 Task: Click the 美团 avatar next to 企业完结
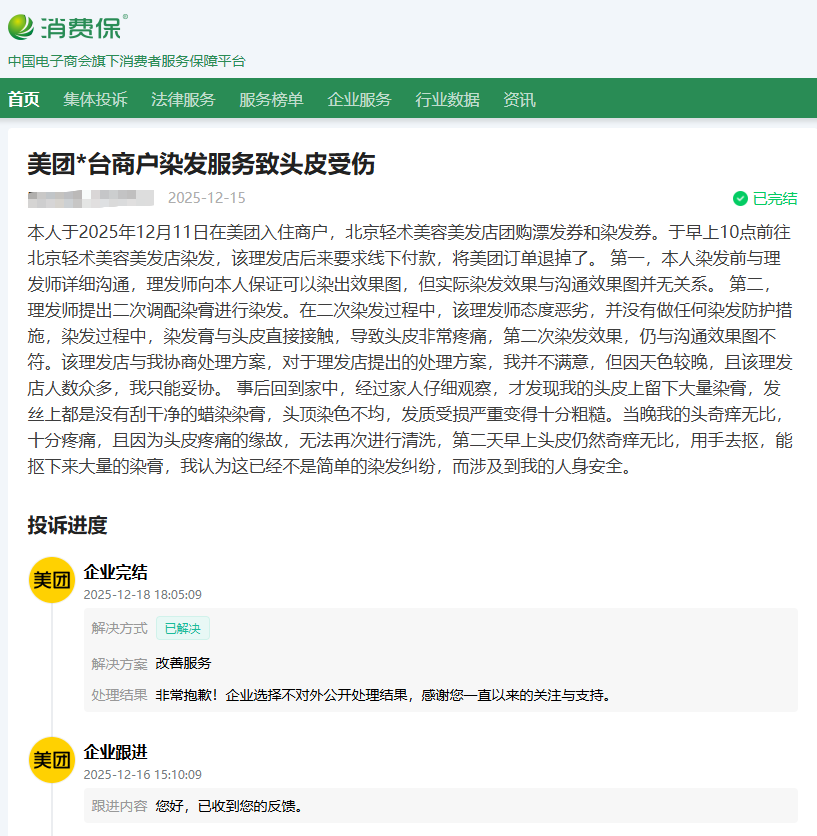[x=52, y=580]
